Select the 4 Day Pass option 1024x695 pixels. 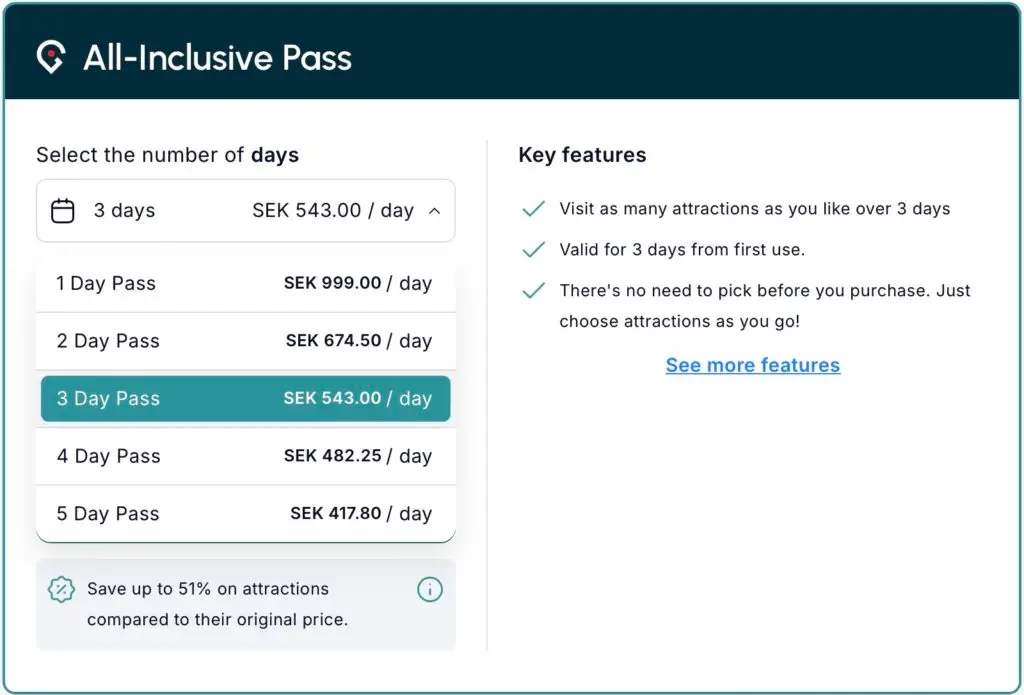(x=245, y=456)
